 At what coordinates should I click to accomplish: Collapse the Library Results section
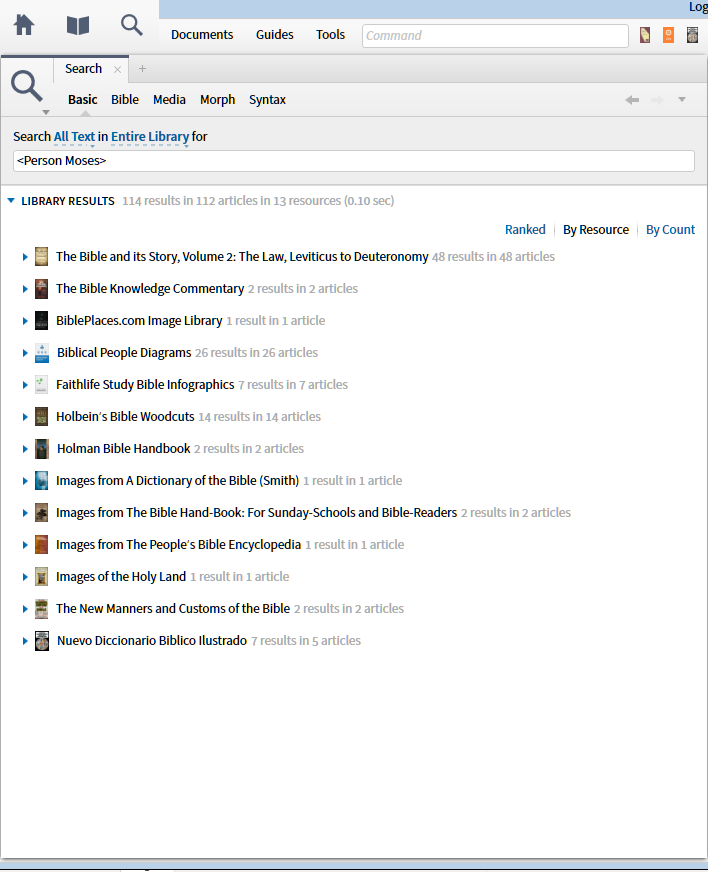[11, 201]
